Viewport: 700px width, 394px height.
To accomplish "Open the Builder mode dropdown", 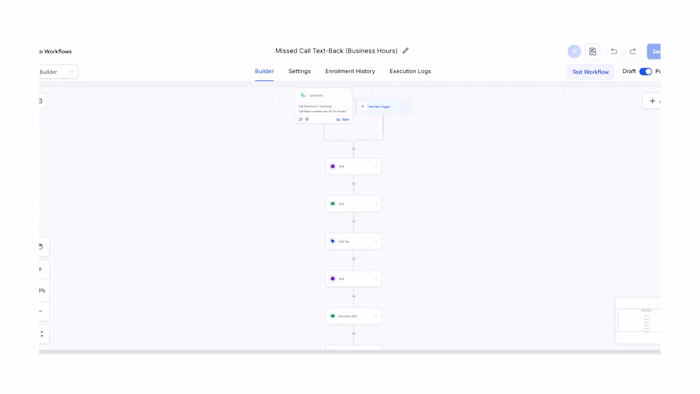I will 58,72.
